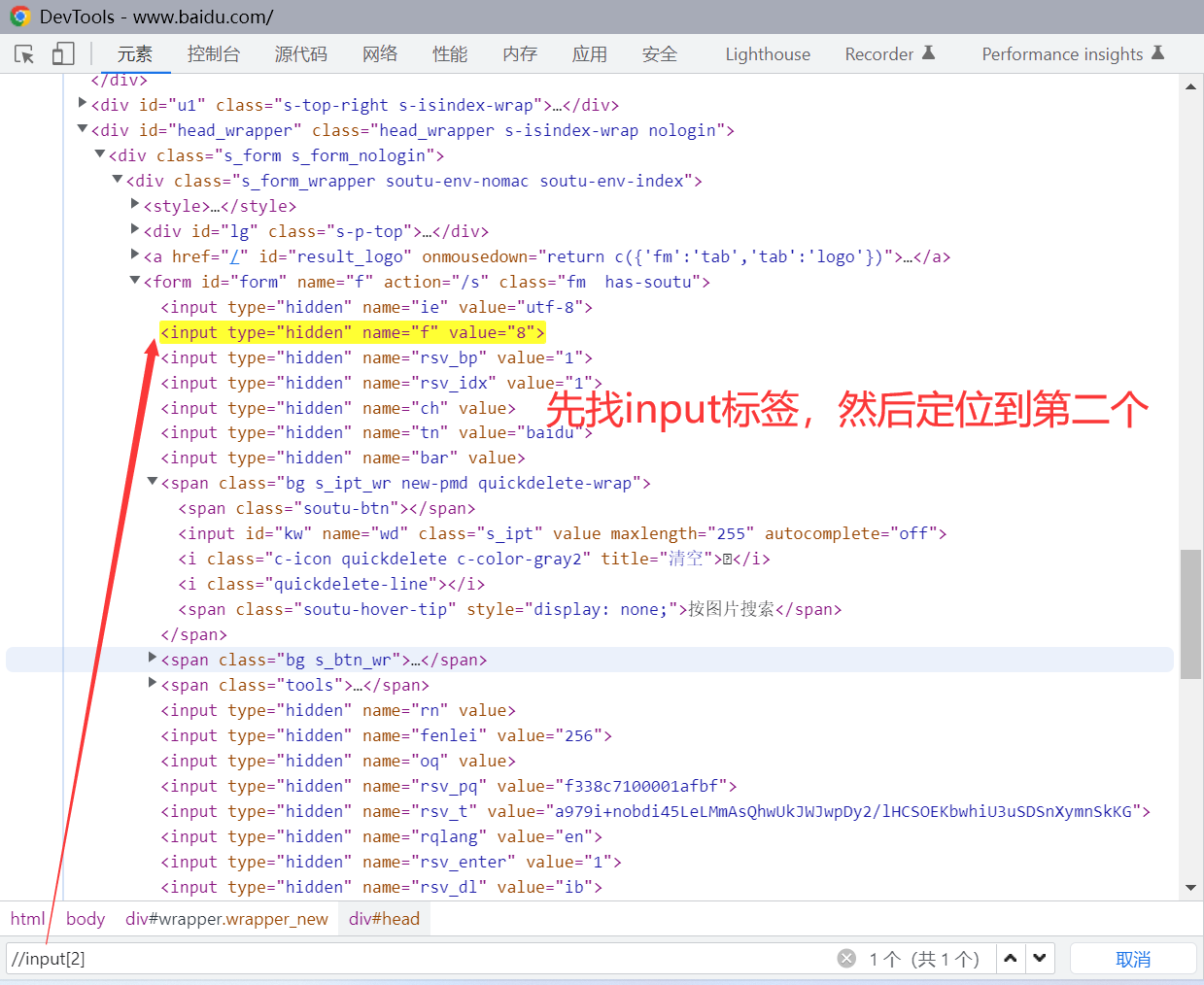The image size is (1204, 985).
Task: Open the Performance insights tab
Action: pos(1073,54)
